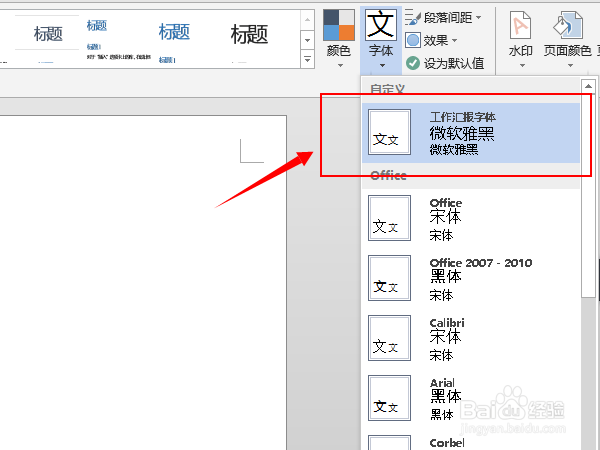
Task: Open the 页面颜色 page color menu
Action: (568, 39)
